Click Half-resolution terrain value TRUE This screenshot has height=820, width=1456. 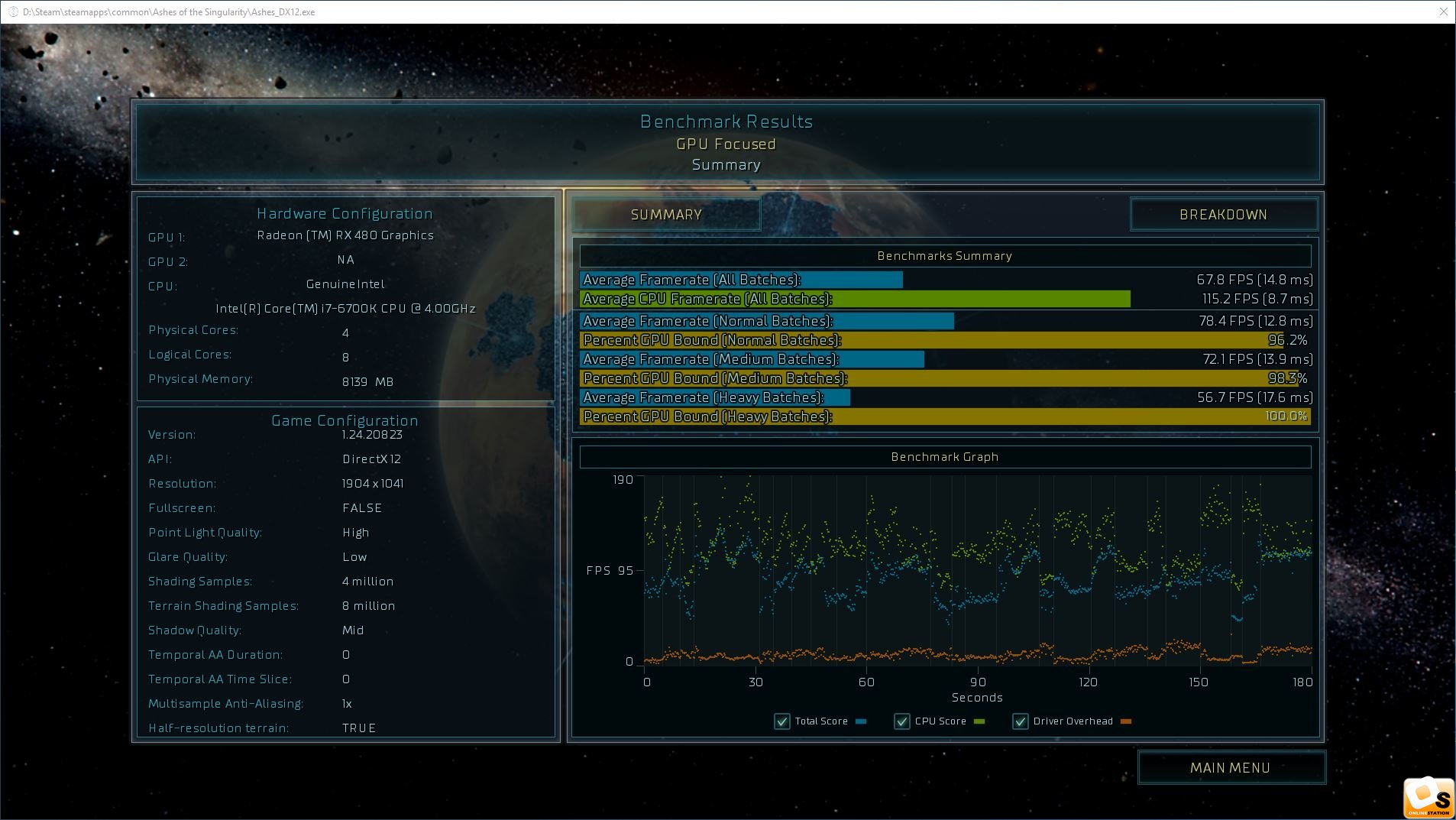pos(359,728)
